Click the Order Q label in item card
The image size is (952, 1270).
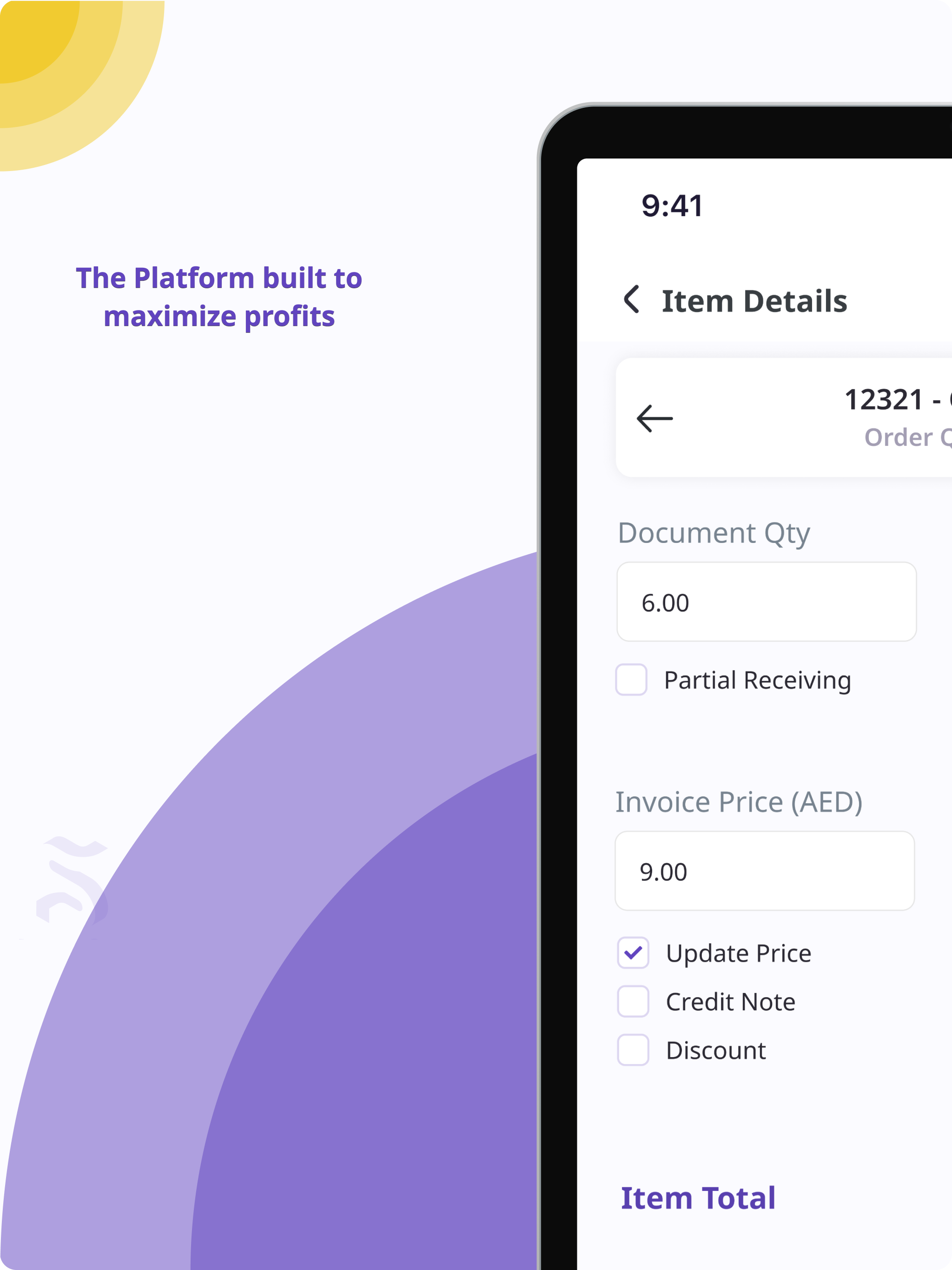click(908, 437)
